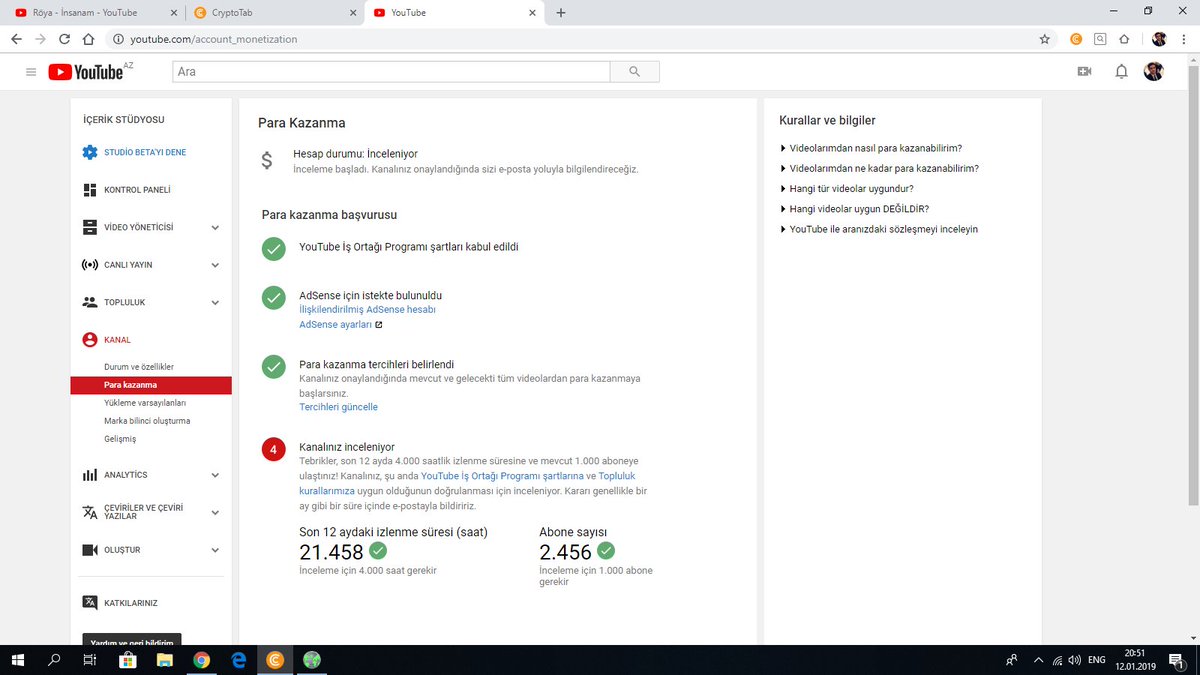Open Microsoft Edge from taskbar
This screenshot has height=675, width=1200.
(x=238, y=660)
